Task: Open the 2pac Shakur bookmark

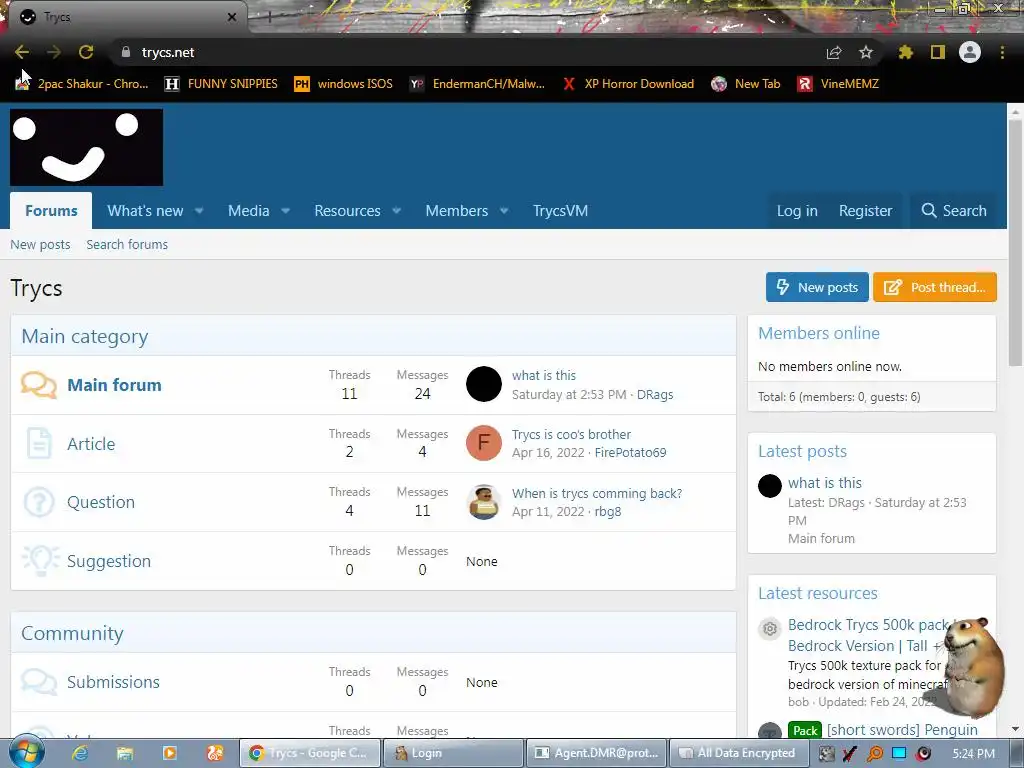Action: click(82, 84)
